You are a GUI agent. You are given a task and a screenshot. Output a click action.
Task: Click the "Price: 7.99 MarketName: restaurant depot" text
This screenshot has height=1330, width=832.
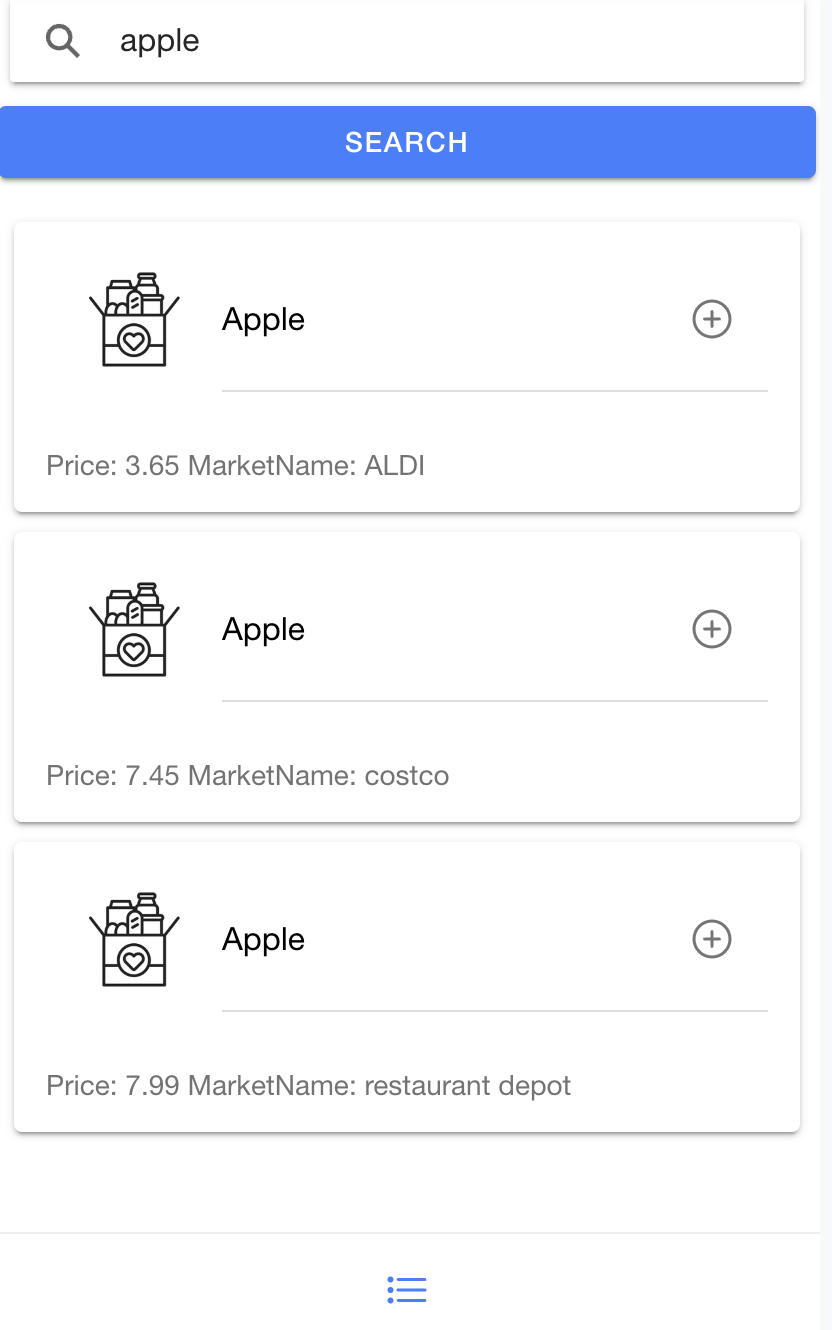click(308, 1085)
